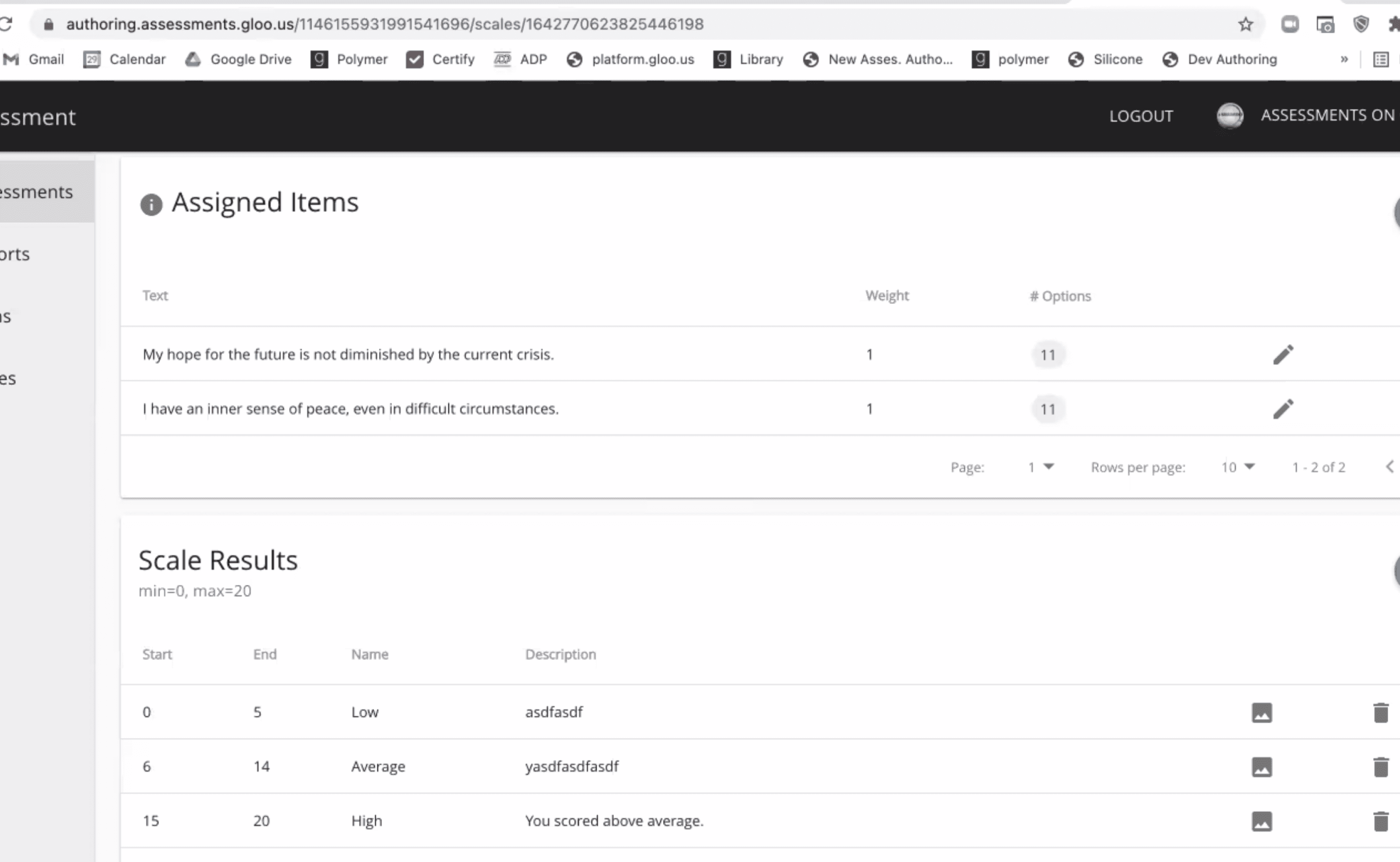
Task: Open the Dev Authoring bookmark
Action: tap(1220, 59)
